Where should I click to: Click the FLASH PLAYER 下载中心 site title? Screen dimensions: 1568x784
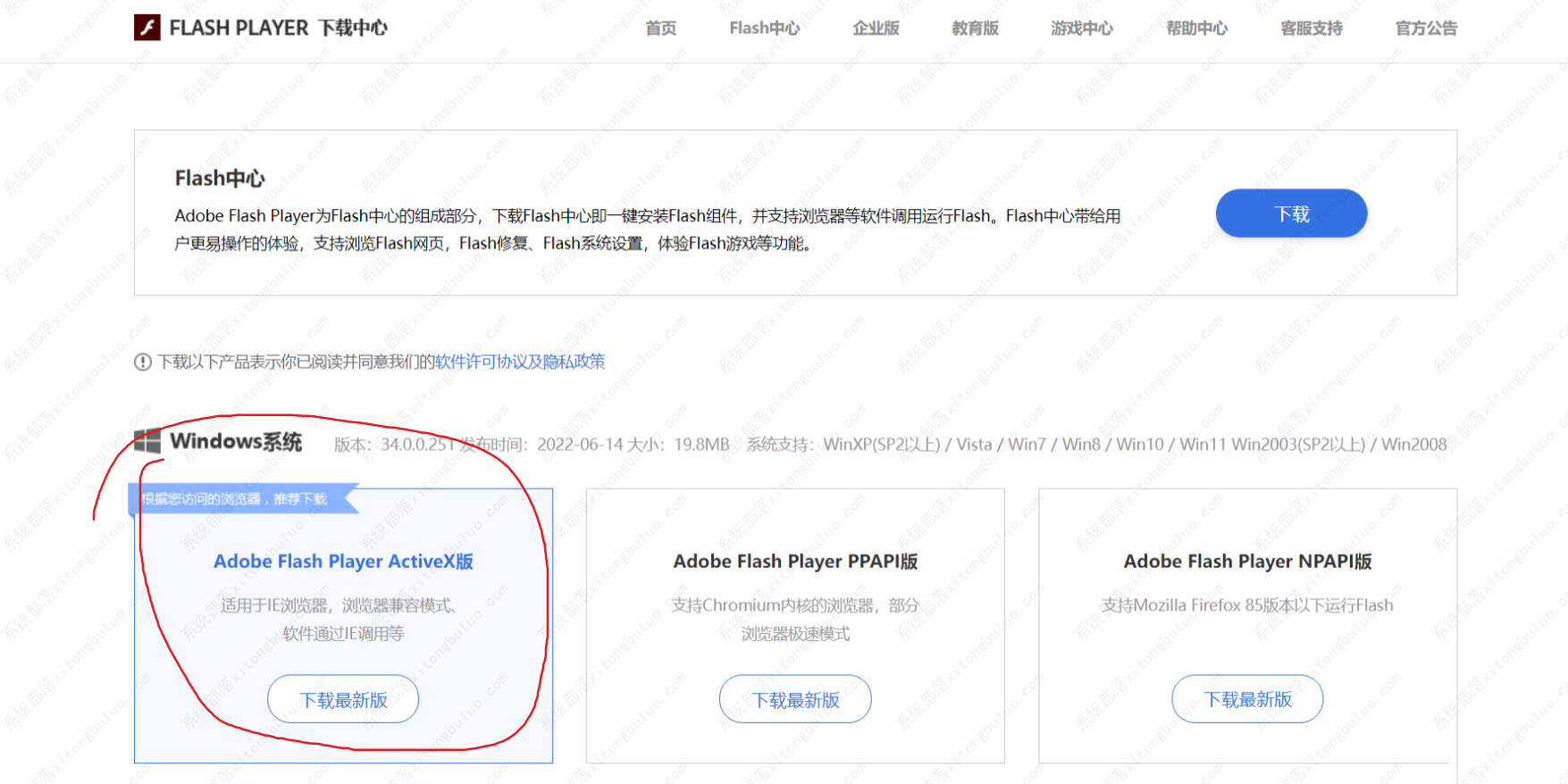click(278, 29)
